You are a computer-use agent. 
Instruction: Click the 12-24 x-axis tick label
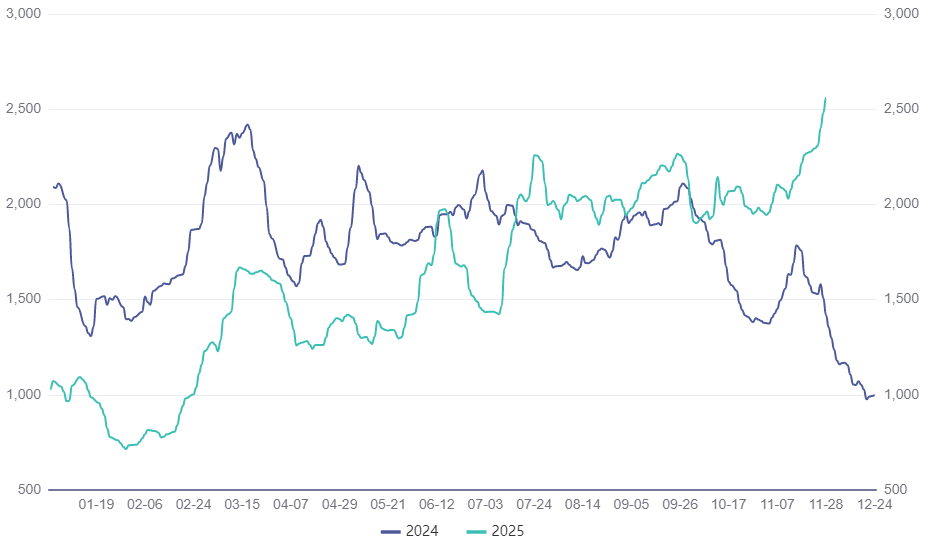click(x=875, y=505)
